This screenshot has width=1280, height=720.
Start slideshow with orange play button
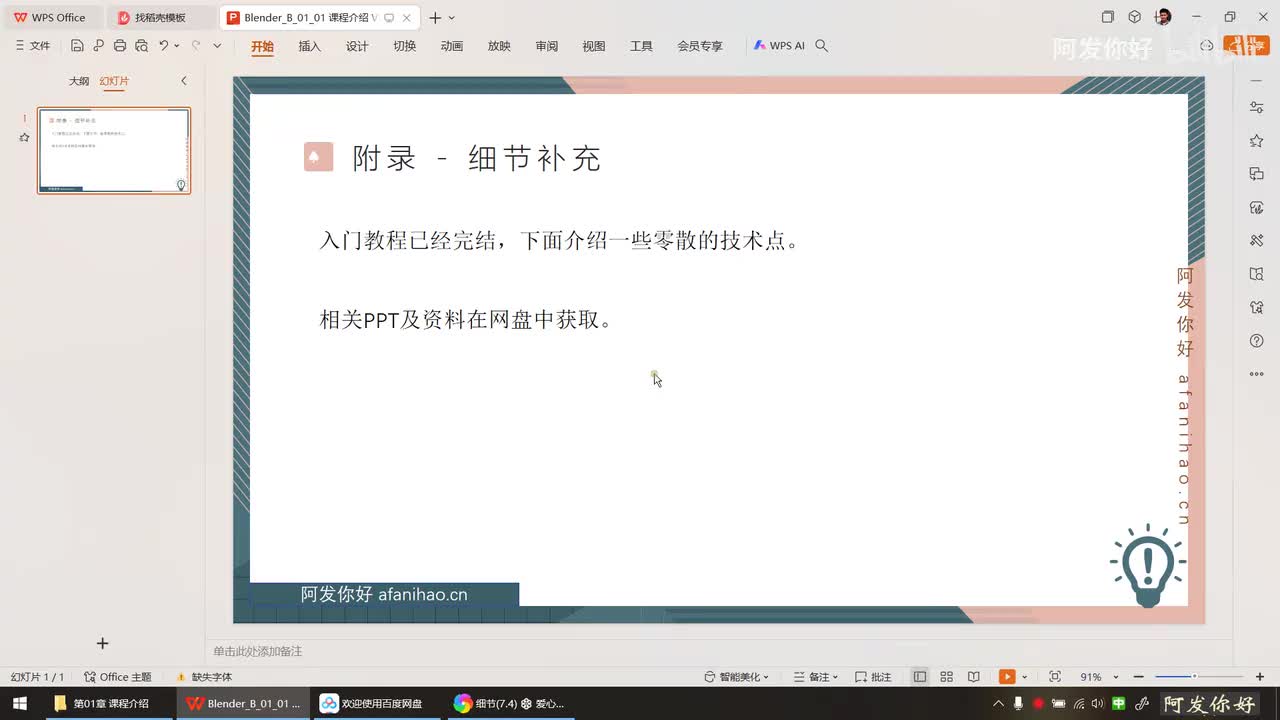(1007, 677)
